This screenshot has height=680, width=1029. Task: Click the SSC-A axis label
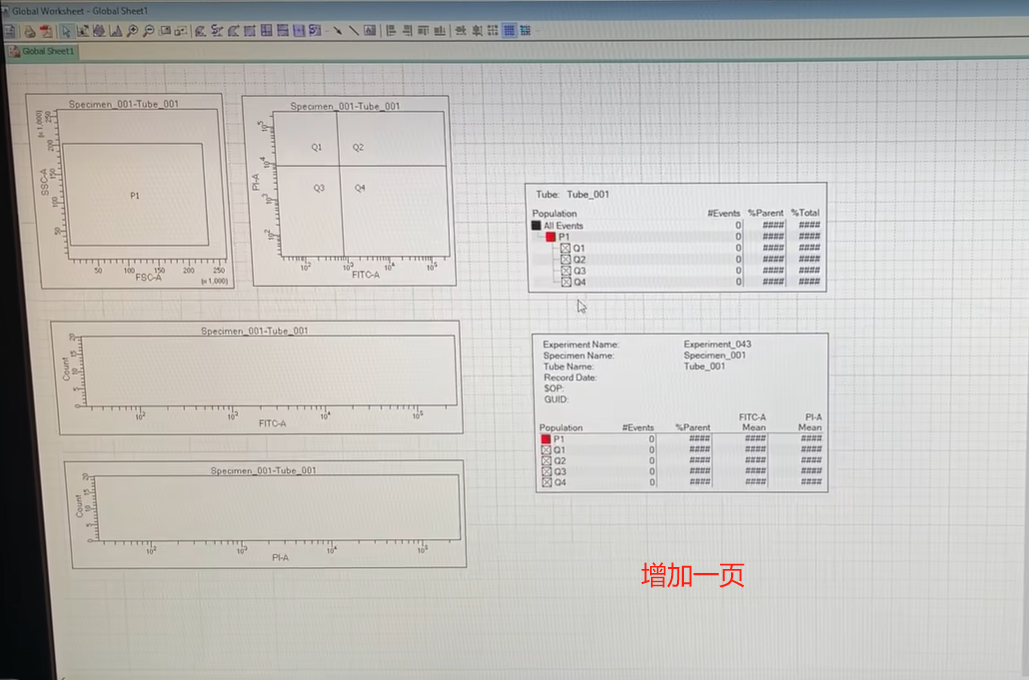tap(45, 182)
